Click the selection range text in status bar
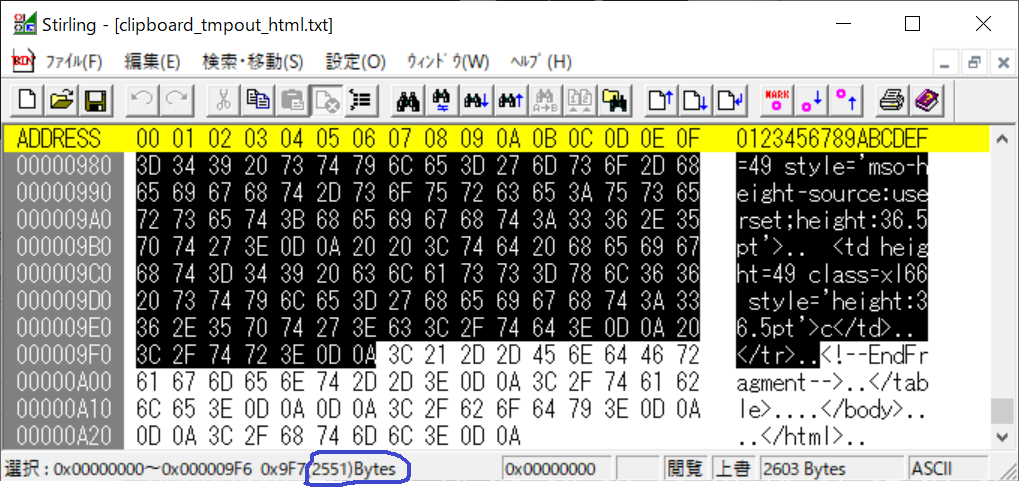This screenshot has width=1019, height=500. (x=200, y=469)
